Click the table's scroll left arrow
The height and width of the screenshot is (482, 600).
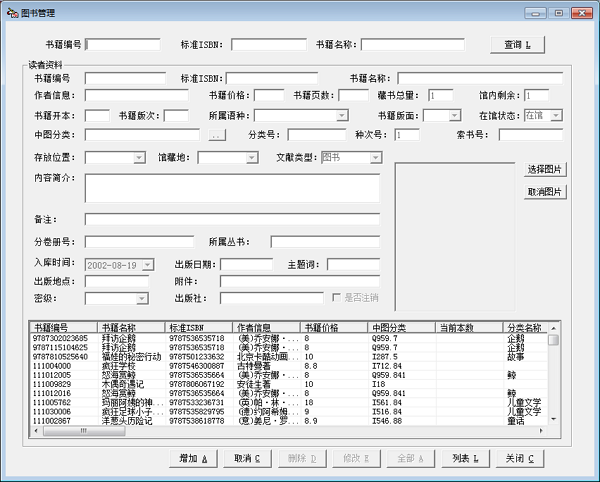pyautogui.click(x=36, y=431)
